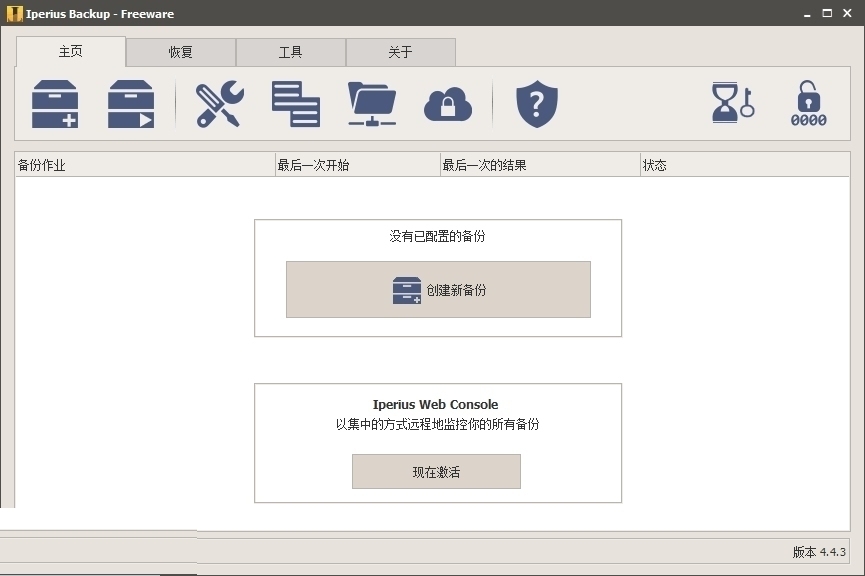Click the 现在激活 button
The image size is (865, 576).
pyautogui.click(x=436, y=472)
